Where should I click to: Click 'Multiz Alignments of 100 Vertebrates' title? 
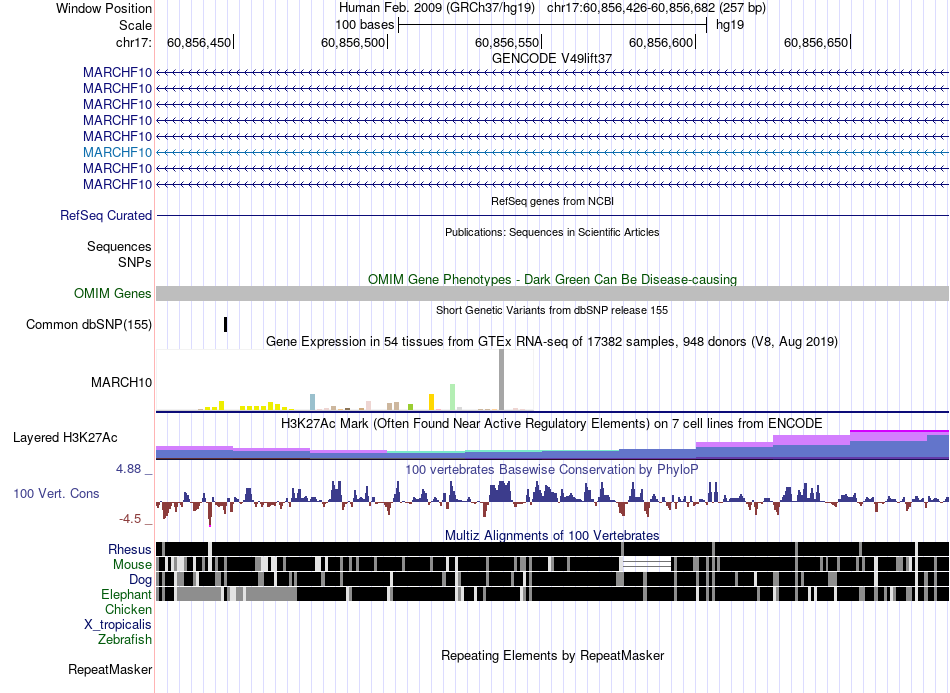(x=552, y=536)
